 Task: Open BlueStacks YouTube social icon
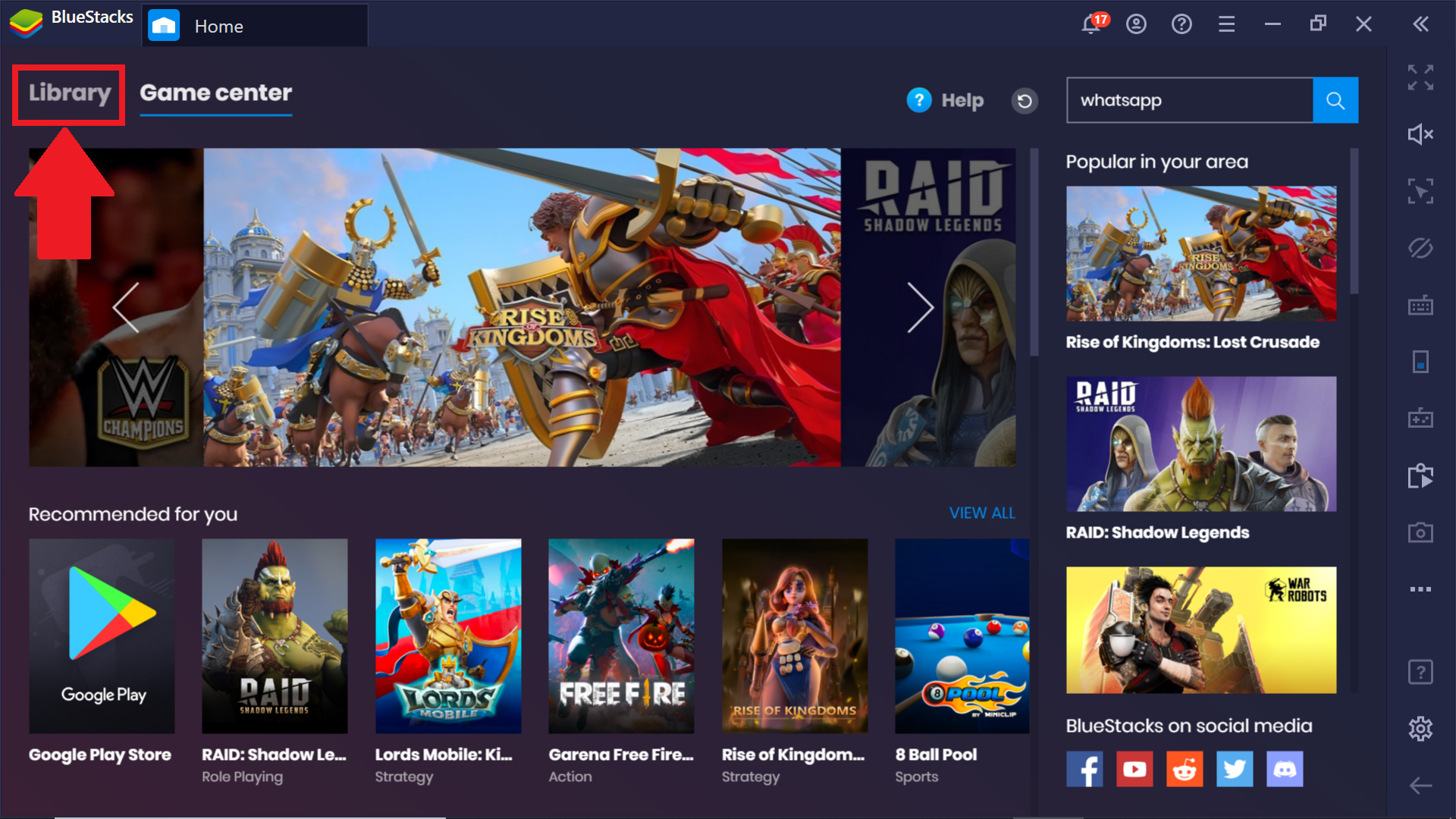(1134, 769)
